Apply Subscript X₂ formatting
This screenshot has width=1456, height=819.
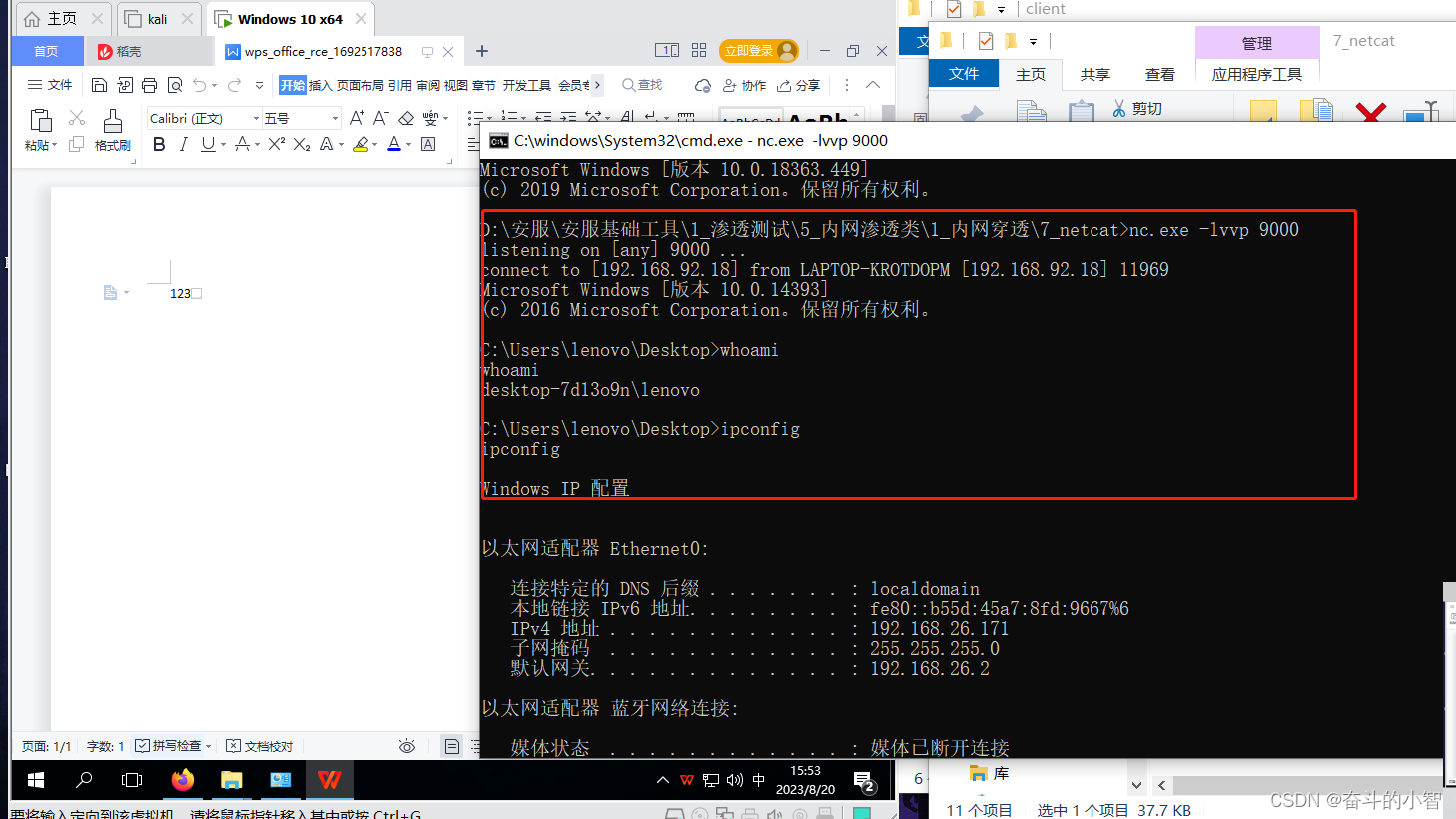pyautogui.click(x=302, y=145)
